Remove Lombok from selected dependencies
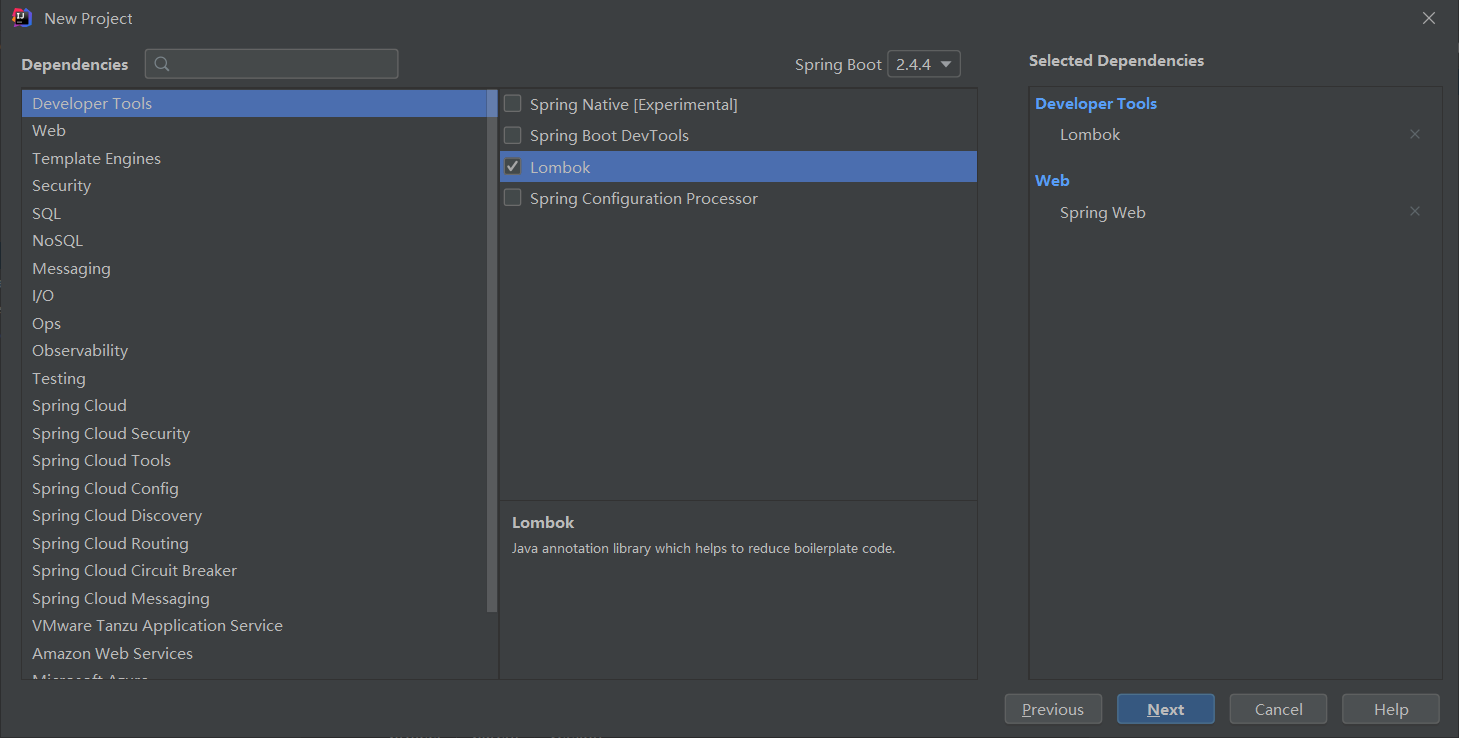 point(1414,134)
